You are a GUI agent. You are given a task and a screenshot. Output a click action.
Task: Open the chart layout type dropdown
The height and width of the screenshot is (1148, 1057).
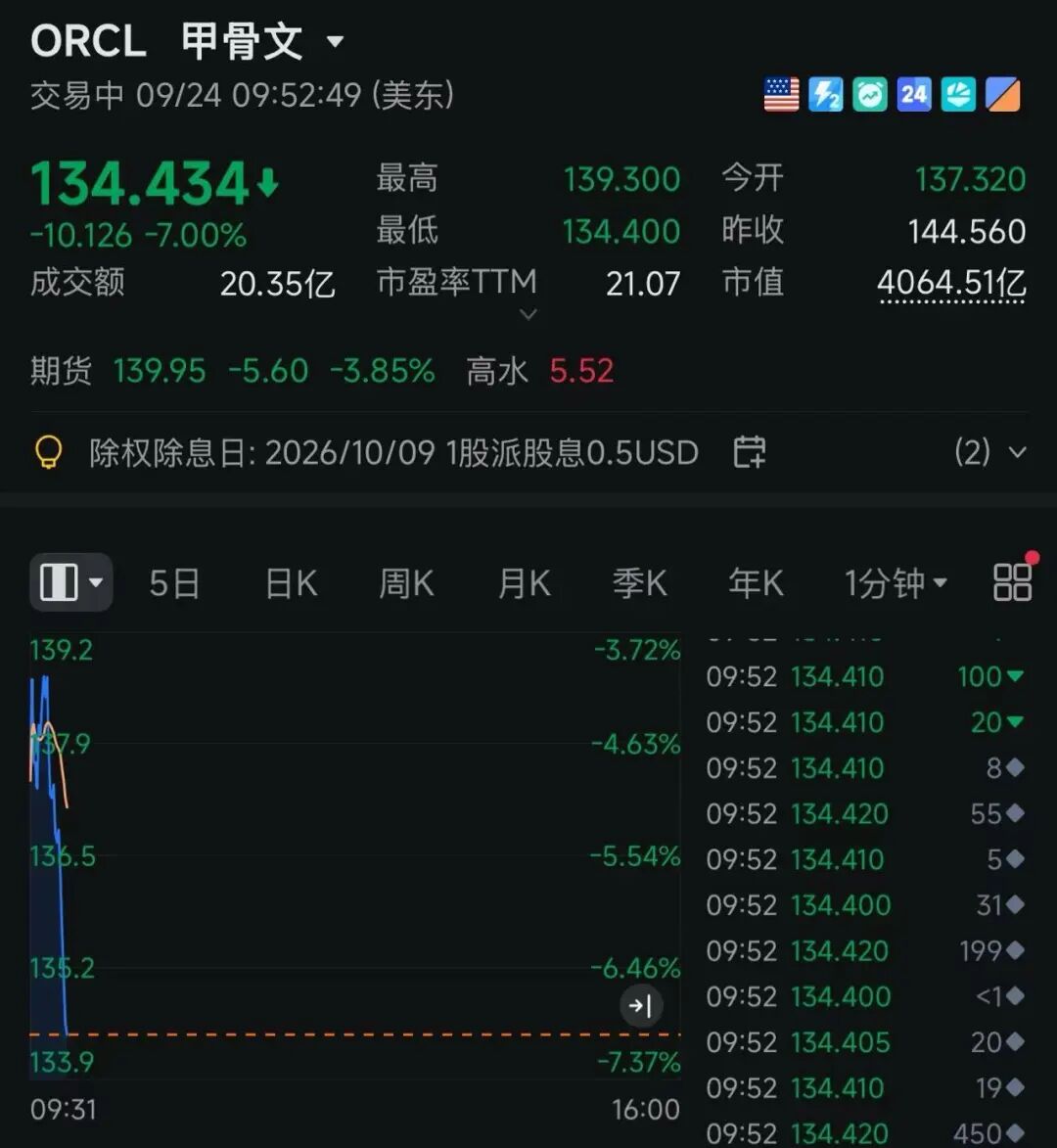pyautogui.click(x=71, y=582)
